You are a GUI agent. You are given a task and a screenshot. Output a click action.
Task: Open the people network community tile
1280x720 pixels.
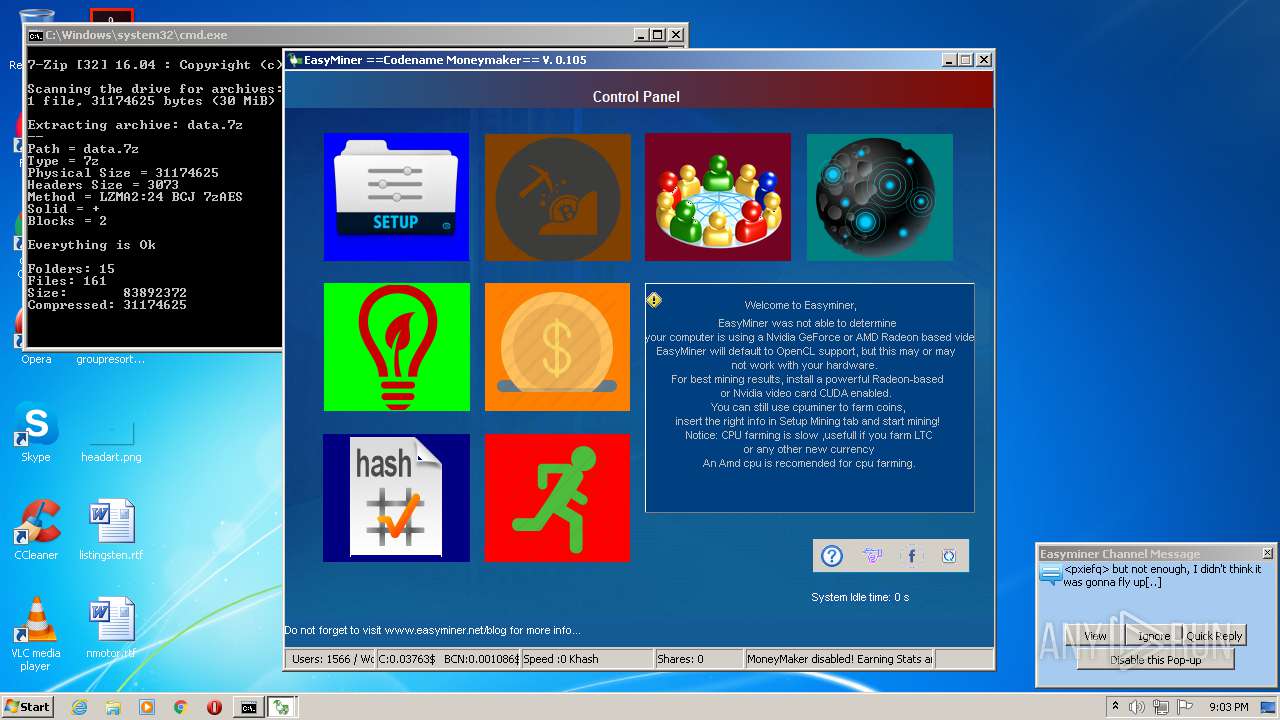tap(718, 197)
